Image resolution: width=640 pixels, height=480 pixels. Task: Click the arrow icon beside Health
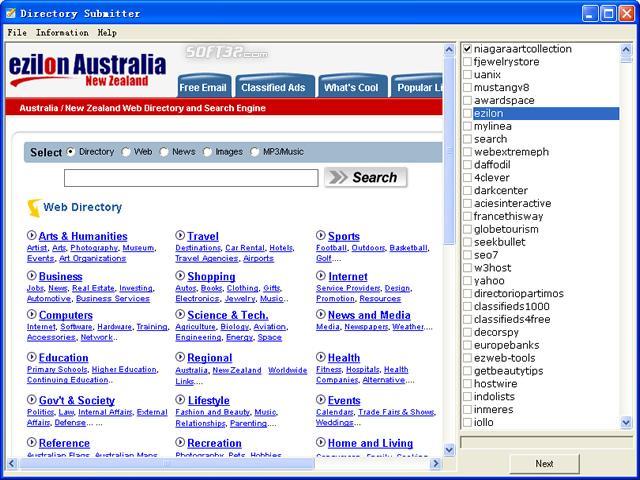click(x=321, y=357)
